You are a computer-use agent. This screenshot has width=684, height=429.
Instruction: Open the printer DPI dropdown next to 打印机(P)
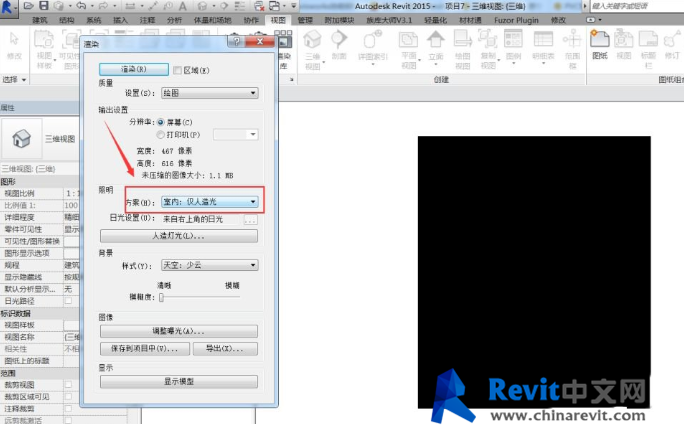[236, 134]
